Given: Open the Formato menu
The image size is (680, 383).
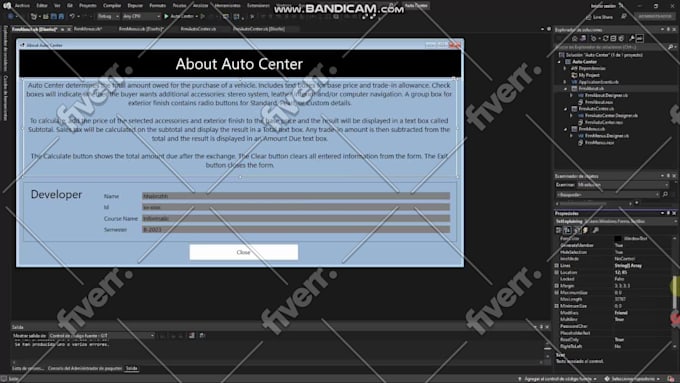Looking at the screenshot, I should 157,6.
